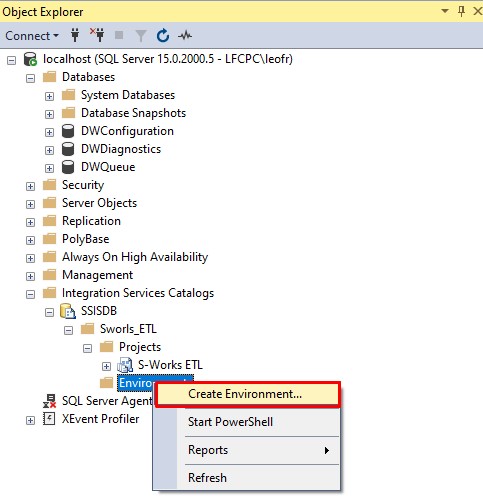Click the Database Snapshots folder icon
Image resolution: width=483 pixels, height=500 pixels.
[68, 113]
